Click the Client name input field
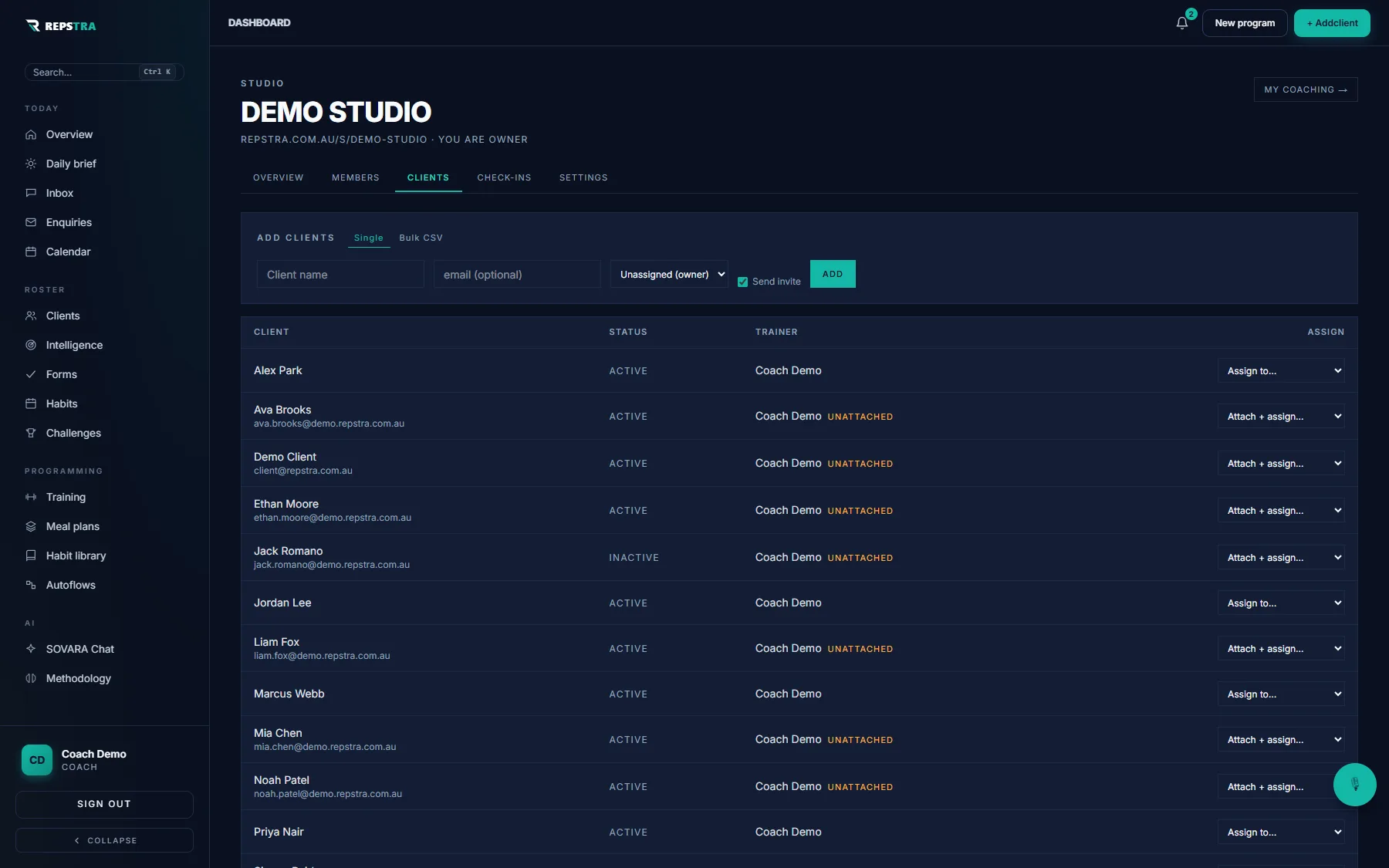 point(340,274)
